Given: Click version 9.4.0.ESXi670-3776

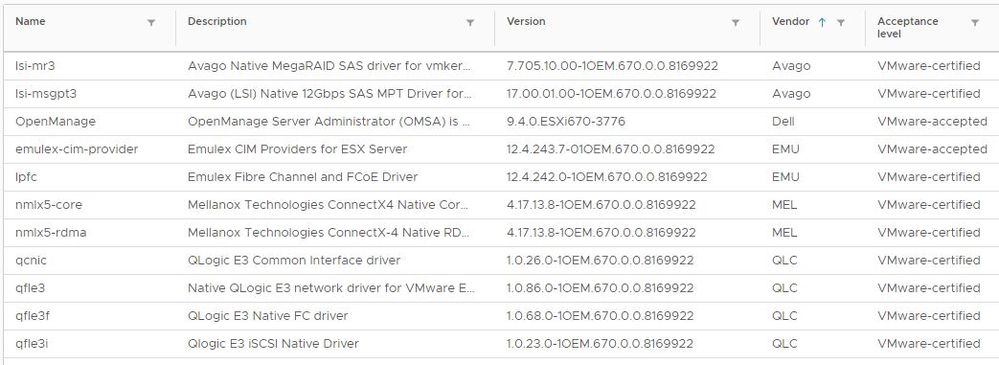Looking at the screenshot, I should [566, 121].
